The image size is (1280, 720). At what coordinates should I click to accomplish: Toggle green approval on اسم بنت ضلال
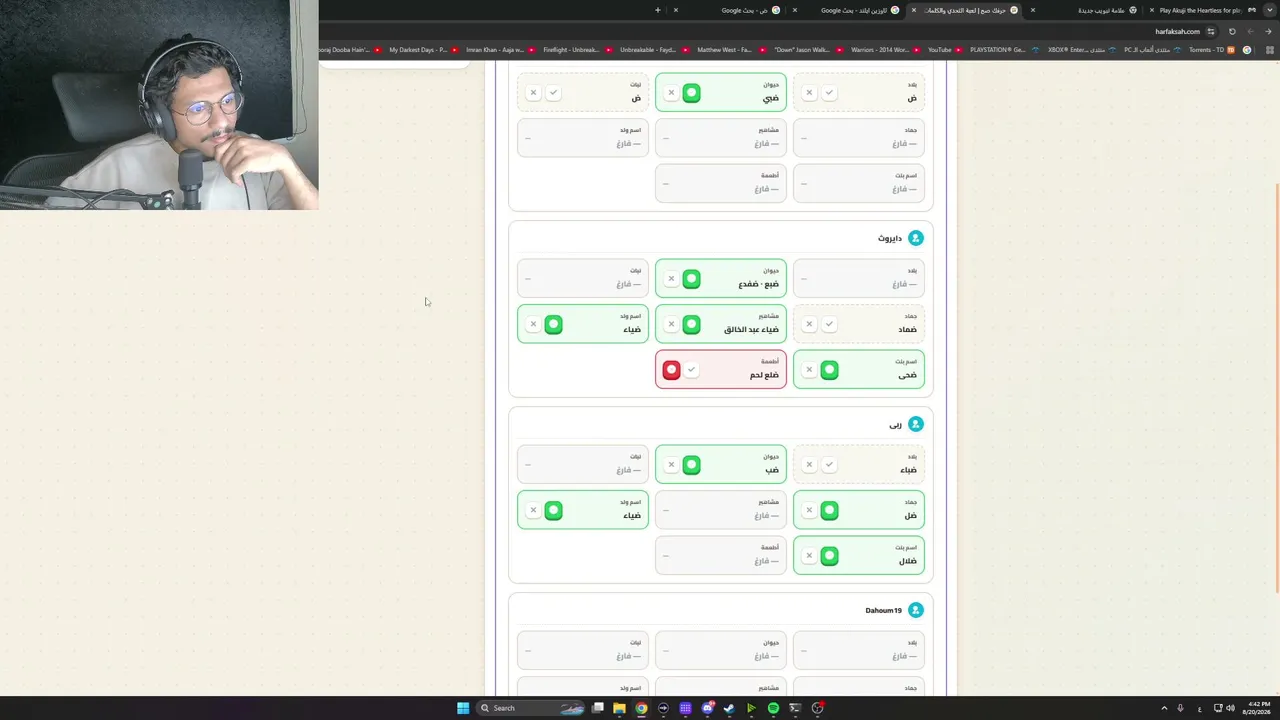(x=829, y=556)
